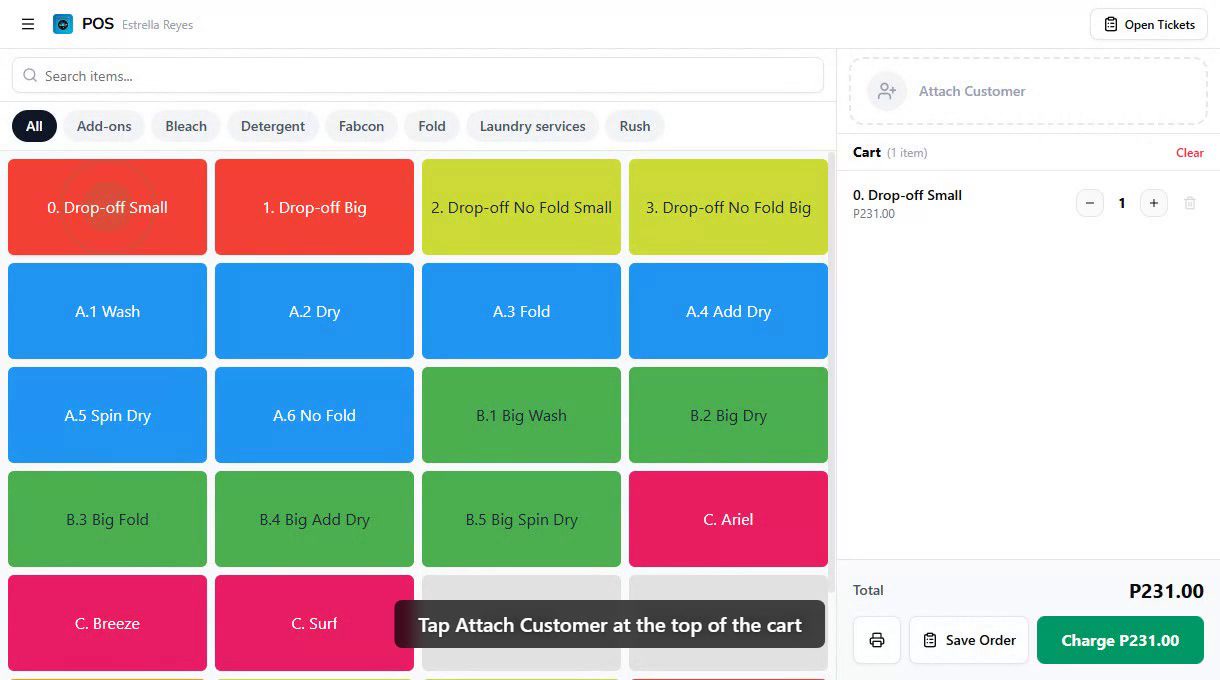The width and height of the screenshot is (1220, 680).
Task: Add 3. Drop-off No Fold Big item
Action: (x=728, y=207)
